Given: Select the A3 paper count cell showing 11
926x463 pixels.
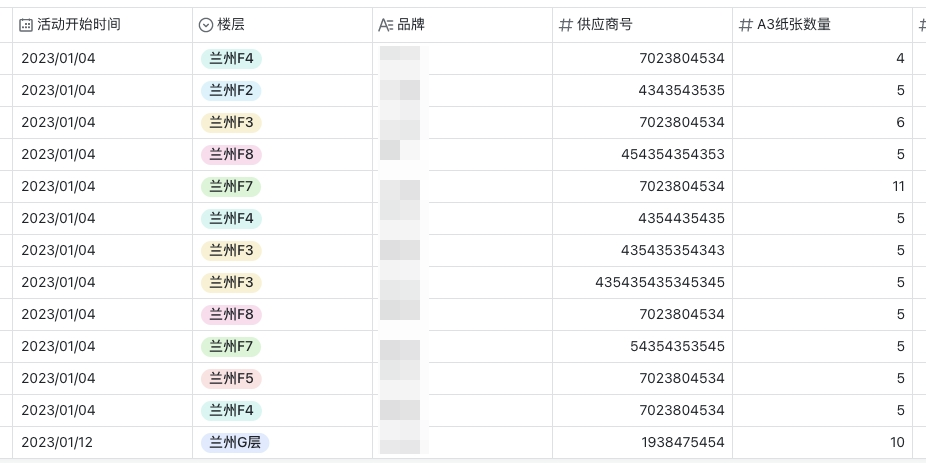Looking at the screenshot, I should (x=823, y=187).
